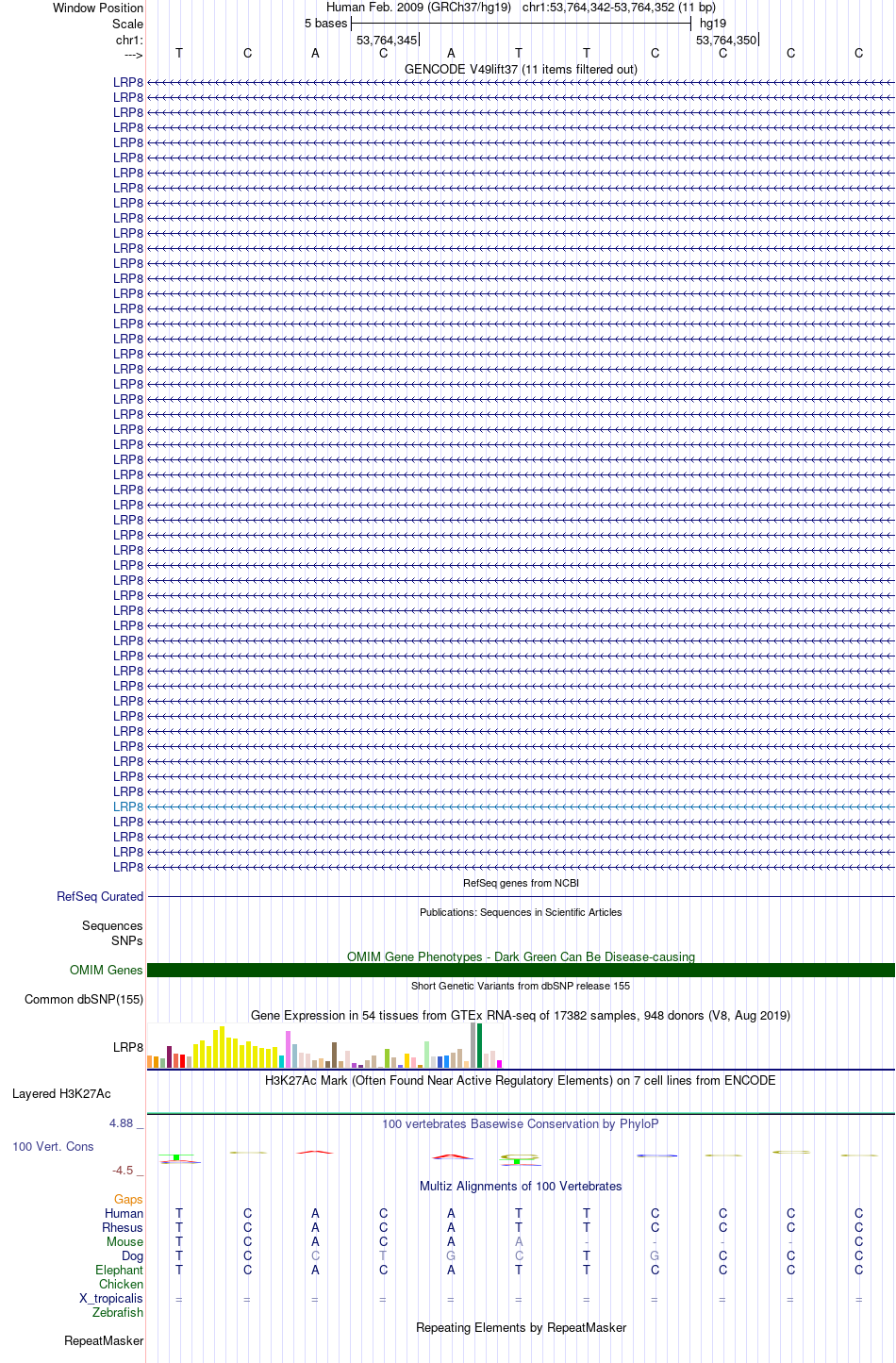Click the hg19 assembly text near scale bar
Screen dimensions: 896x1363
[x=713, y=24]
